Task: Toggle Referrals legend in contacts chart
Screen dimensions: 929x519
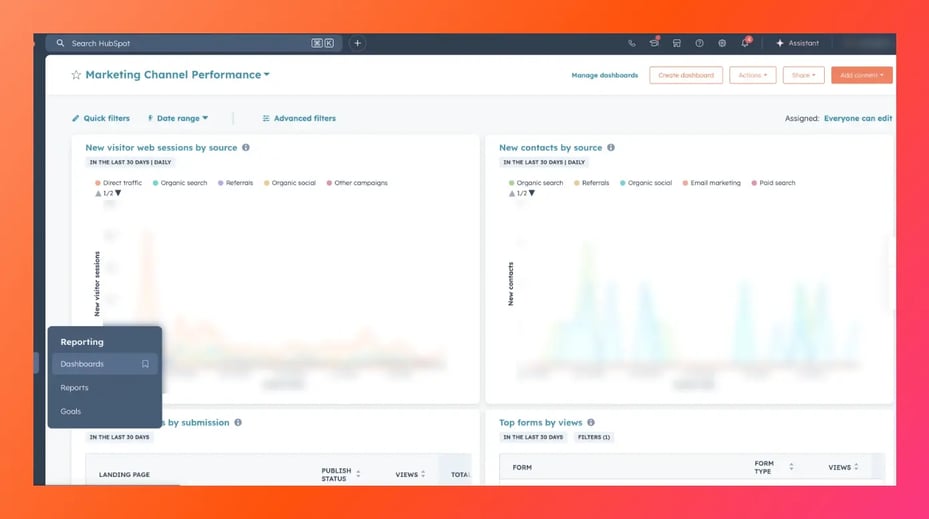Action: coord(591,183)
